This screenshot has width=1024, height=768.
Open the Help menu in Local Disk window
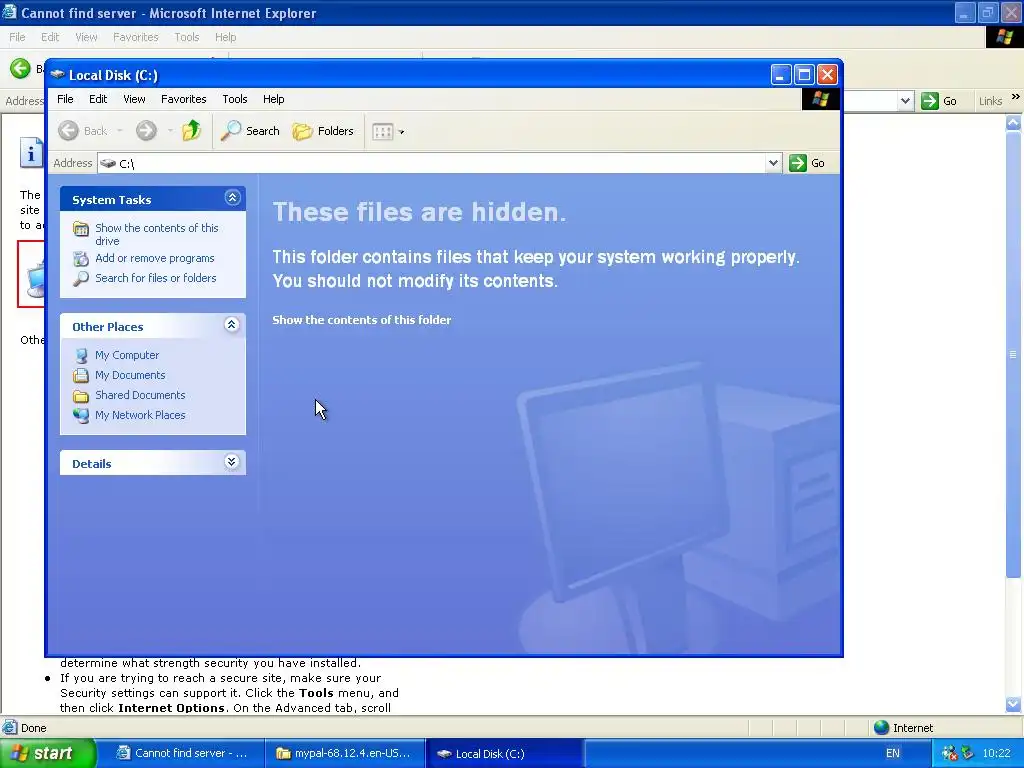tap(274, 99)
